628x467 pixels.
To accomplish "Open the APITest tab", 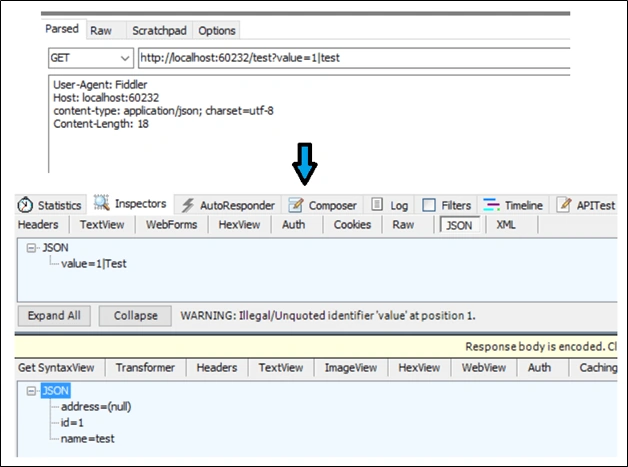I will tap(586, 205).
